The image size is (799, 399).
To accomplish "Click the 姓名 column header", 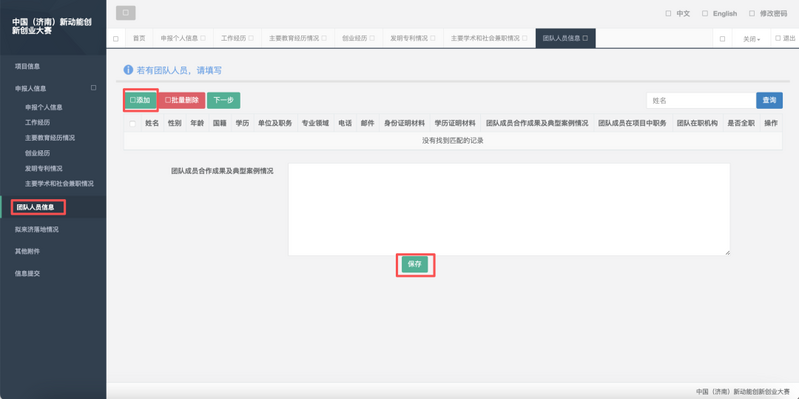I will 152,123.
